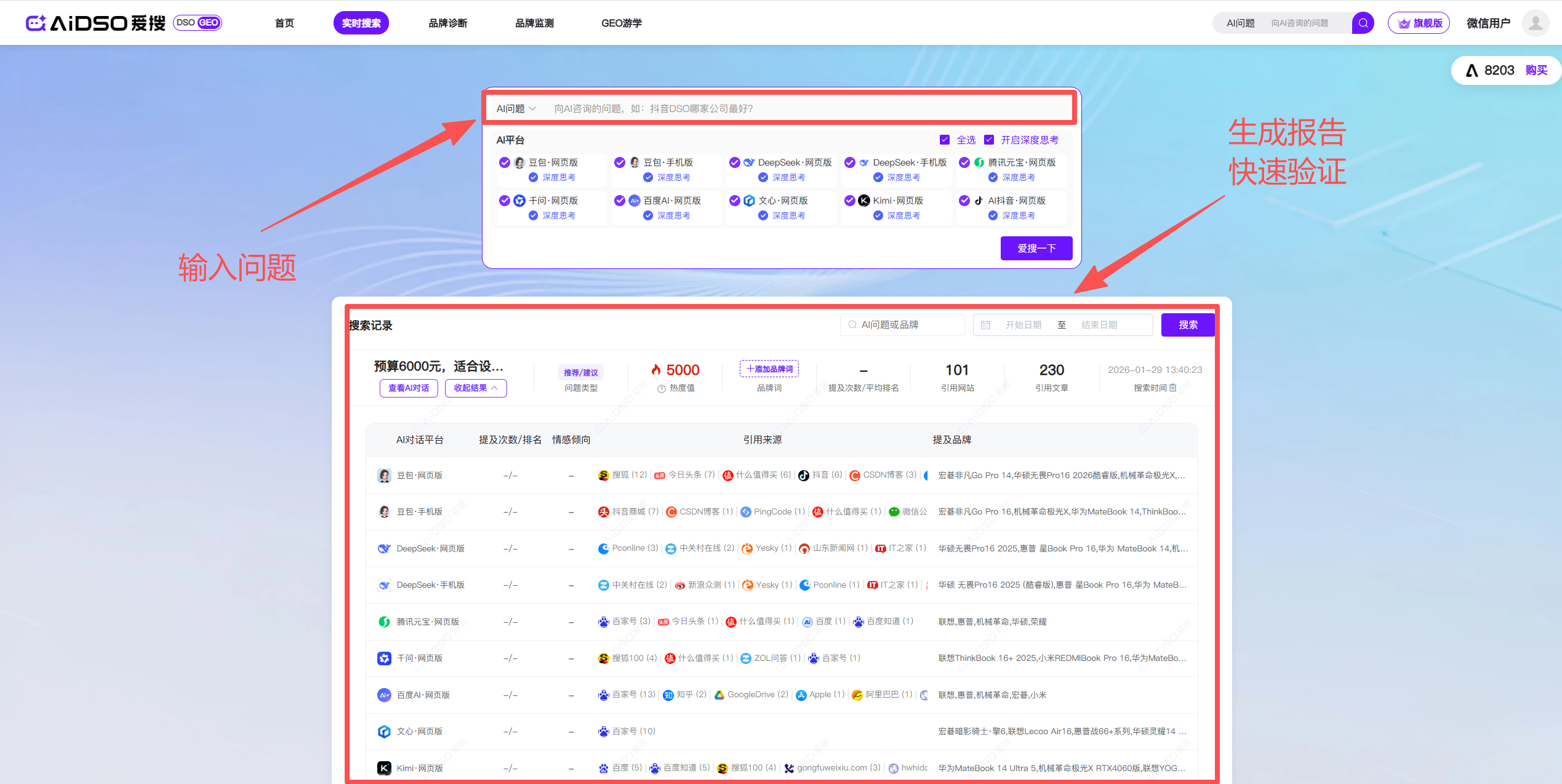Image resolution: width=1562 pixels, height=784 pixels.
Task: Click the 查看AI对话 button
Action: [x=408, y=388]
